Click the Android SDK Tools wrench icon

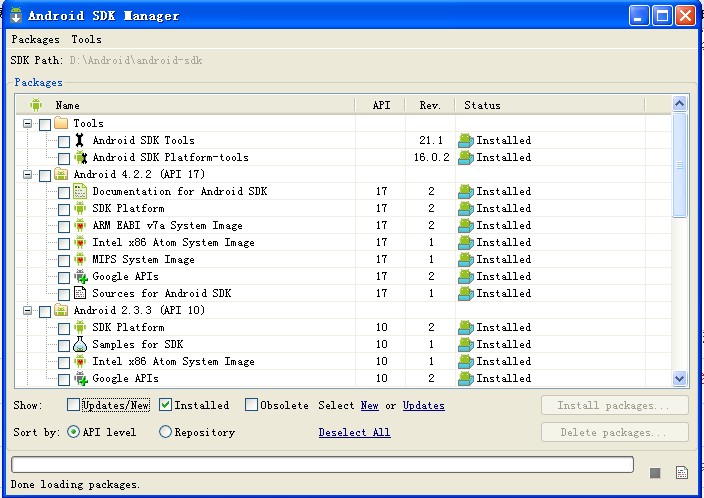pyautogui.click(x=80, y=140)
